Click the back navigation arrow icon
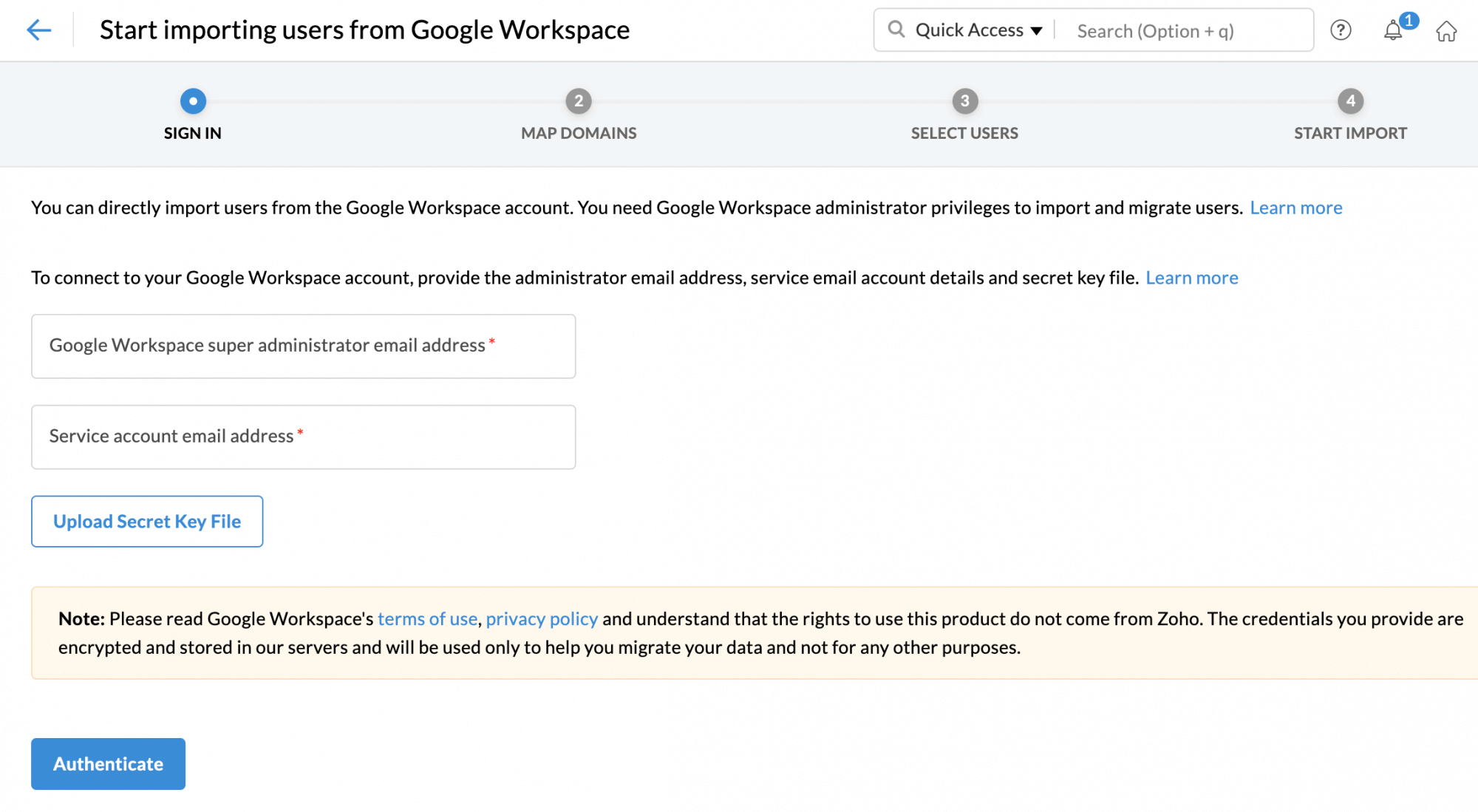The width and height of the screenshot is (1478, 812). coord(38,30)
